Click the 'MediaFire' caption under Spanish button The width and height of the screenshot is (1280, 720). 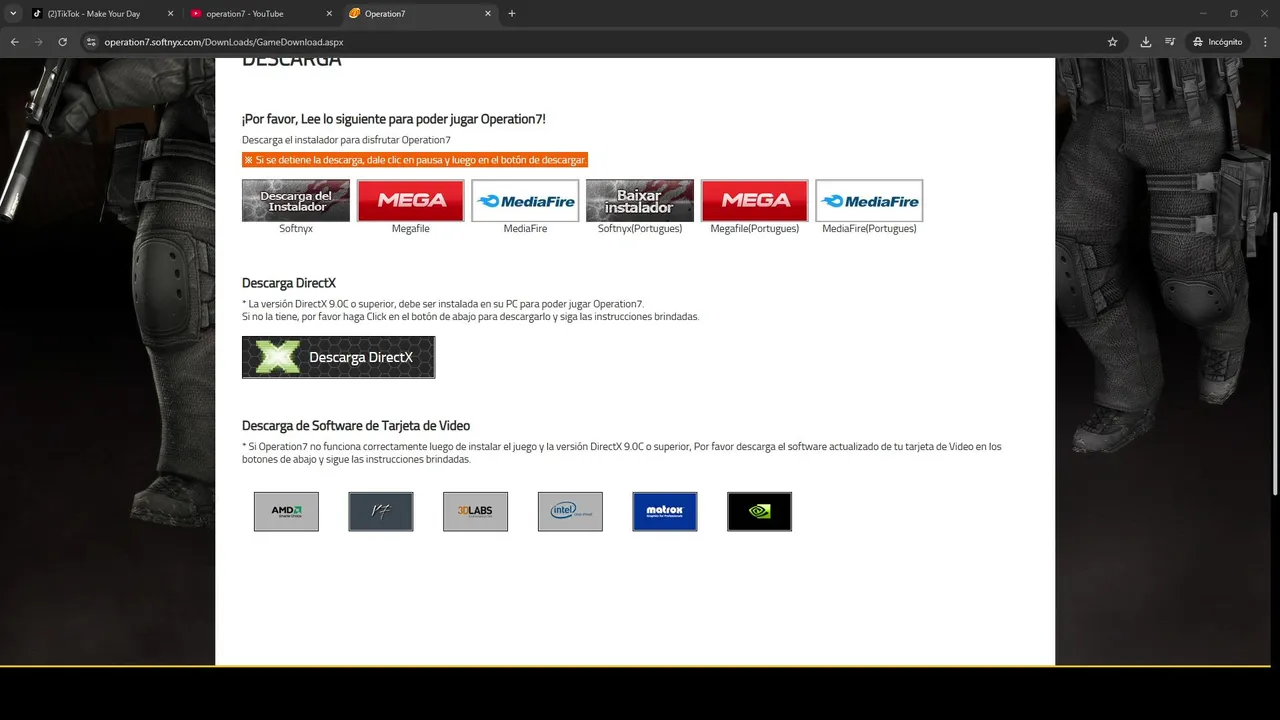525,229
